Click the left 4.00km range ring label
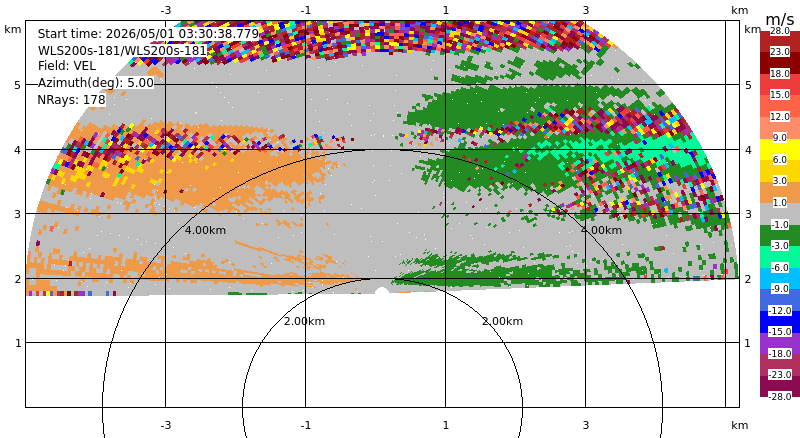This screenshot has height=438, width=800. coord(205,230)
